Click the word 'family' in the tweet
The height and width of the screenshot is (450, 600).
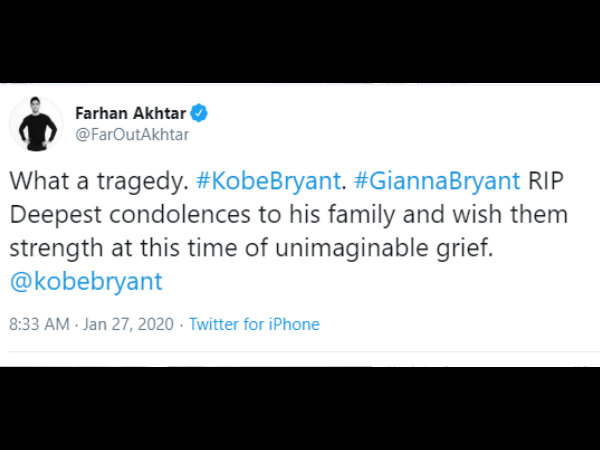click(361, 214)
